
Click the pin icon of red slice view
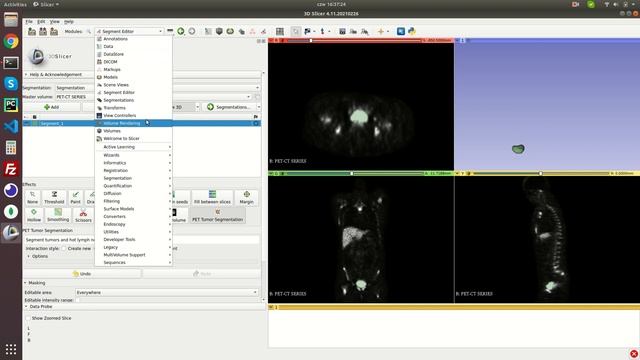(x=271, y=40)
